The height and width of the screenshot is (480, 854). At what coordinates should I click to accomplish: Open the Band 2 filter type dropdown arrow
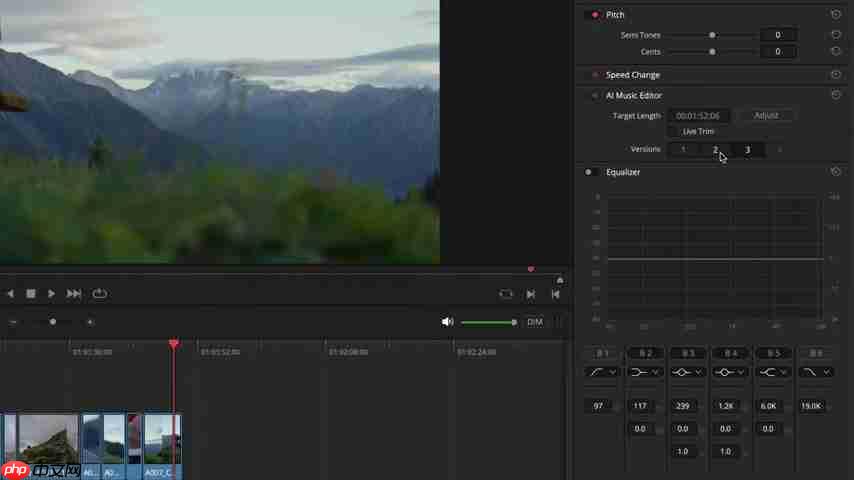tap(655, 372)
